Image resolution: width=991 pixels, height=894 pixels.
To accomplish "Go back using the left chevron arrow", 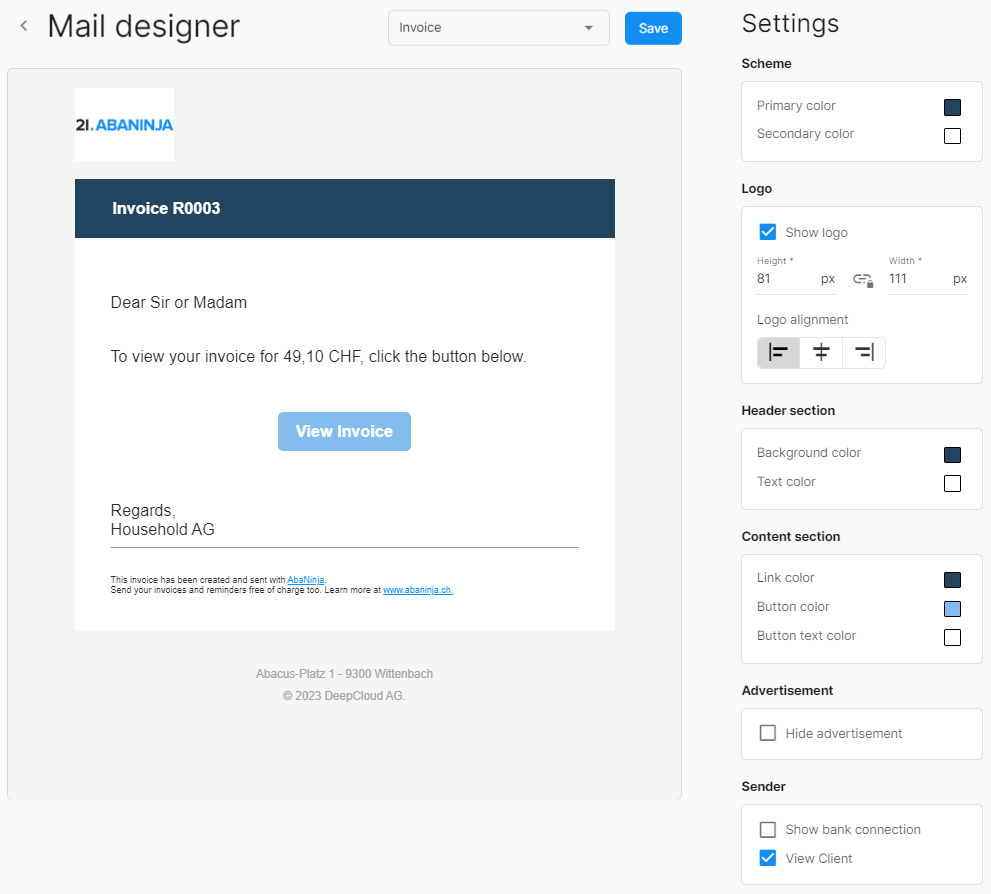I will (24, 26).
